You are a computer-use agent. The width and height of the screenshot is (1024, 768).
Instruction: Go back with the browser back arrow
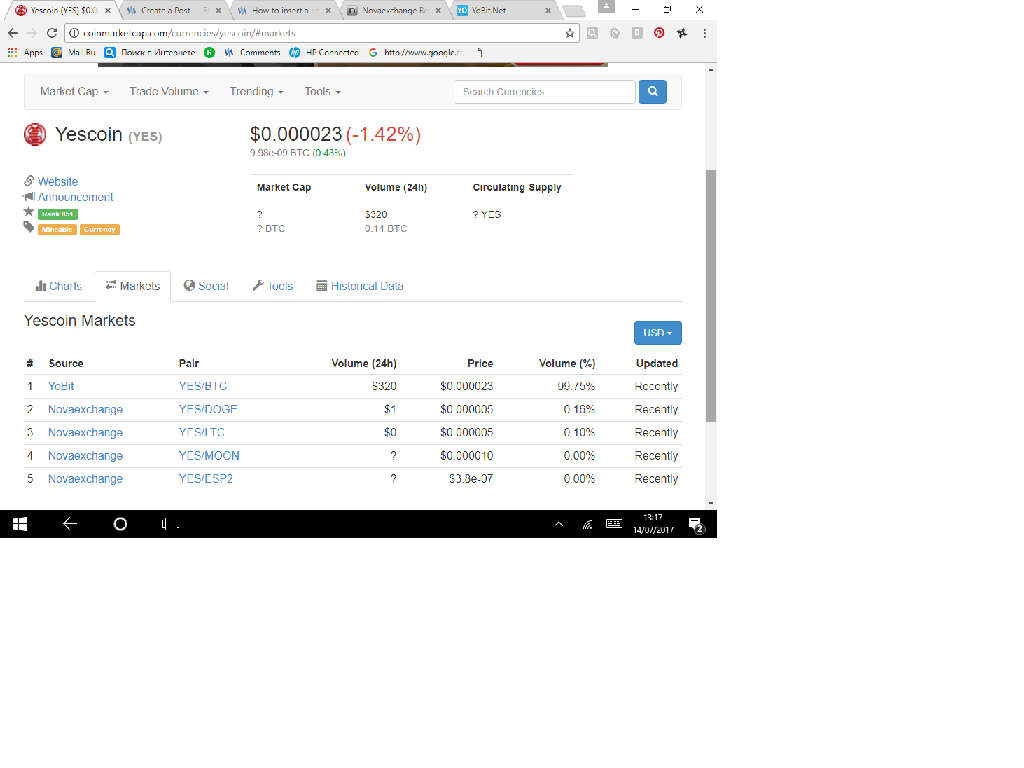pyautogui.click(x=13, y=33)
